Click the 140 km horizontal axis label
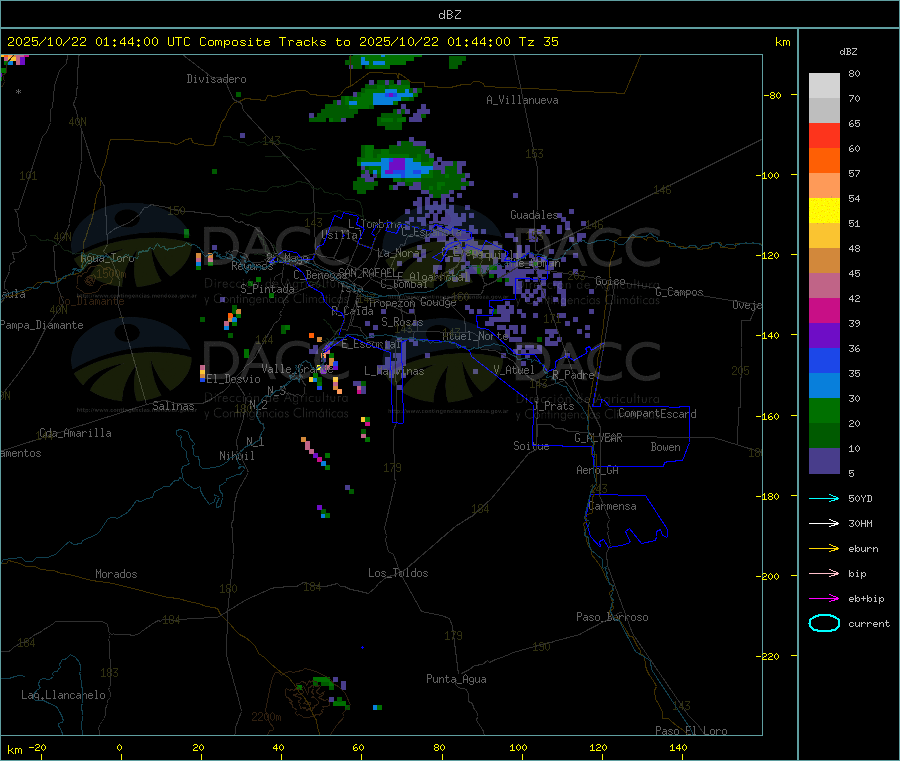The width and height of the screenshot is (900, 761). point(678,747)
